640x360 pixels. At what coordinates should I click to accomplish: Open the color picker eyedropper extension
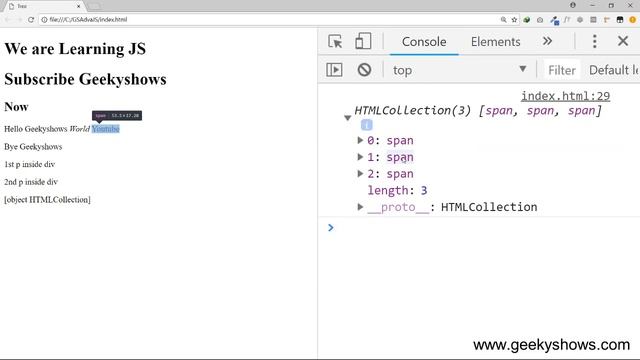tap(554, 20)
